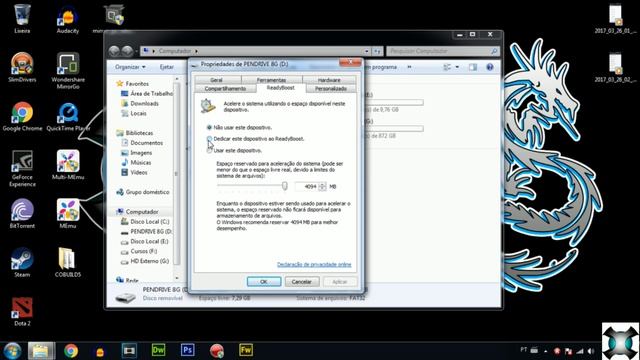Screen dimensions: 640x360
Task: Open the Hardware tab
Action: (x=329, y=80)
